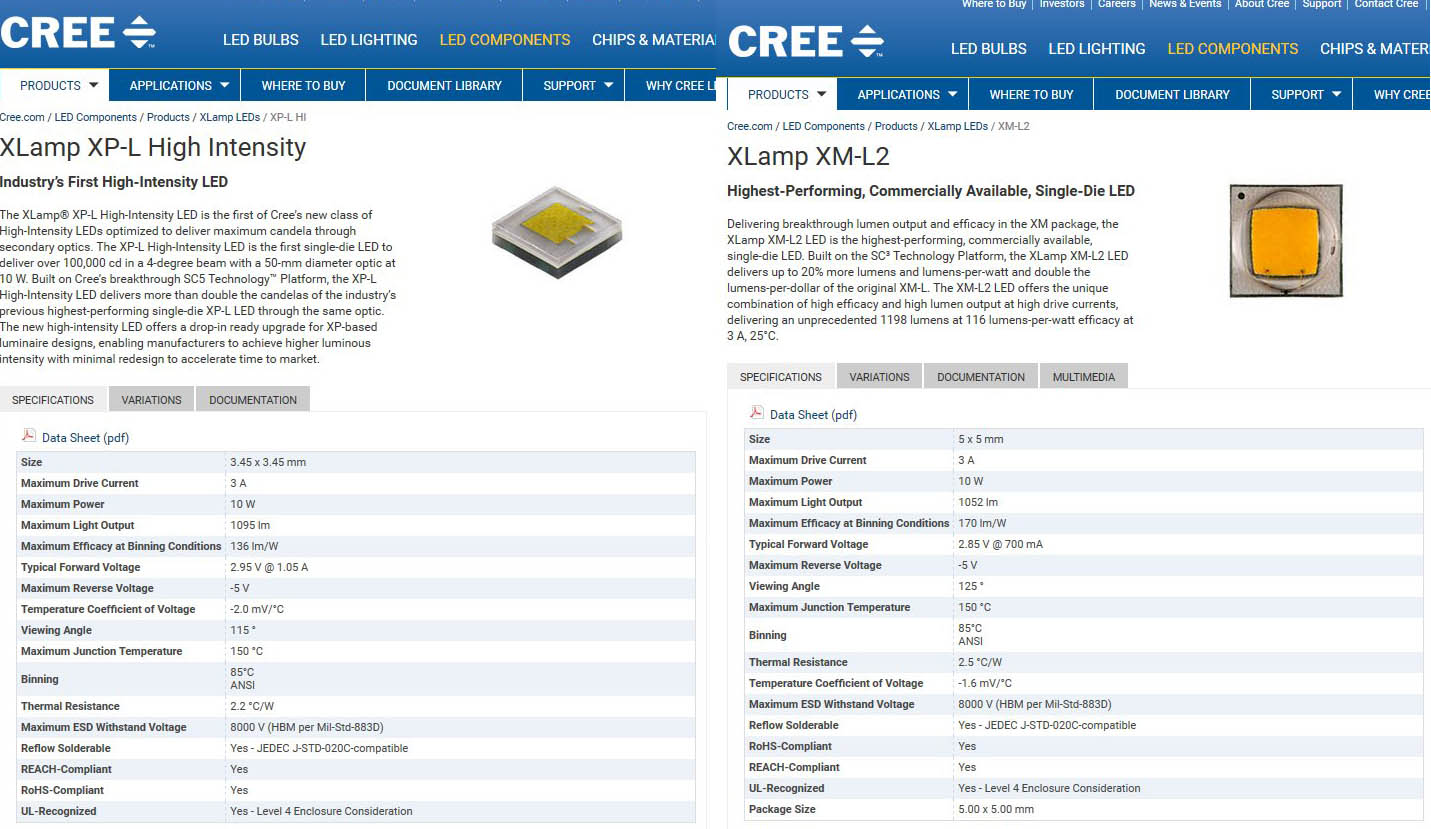Click the 1095 lm light output value
Viewport: 1431px width, 829px height.
pyautogui.click(x=252, y=525)
